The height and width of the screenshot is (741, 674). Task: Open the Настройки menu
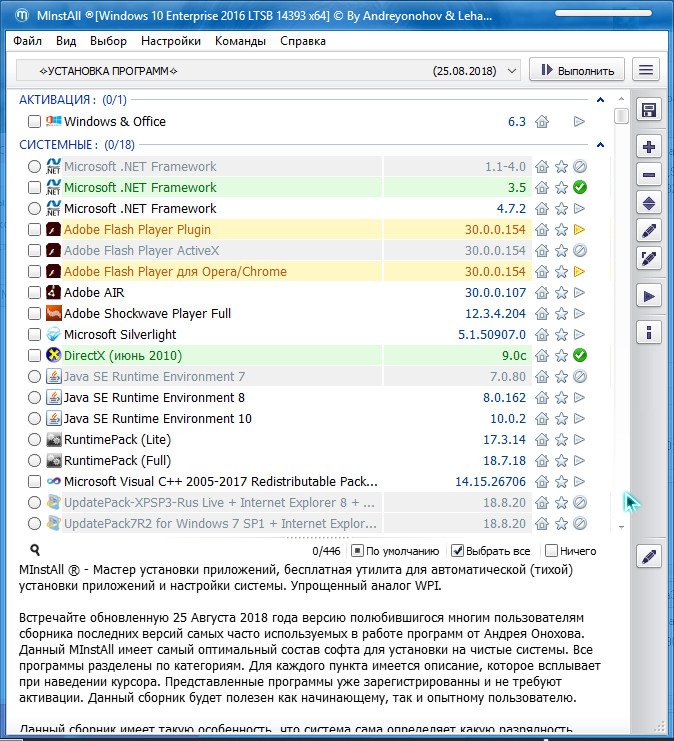point(171,41)
